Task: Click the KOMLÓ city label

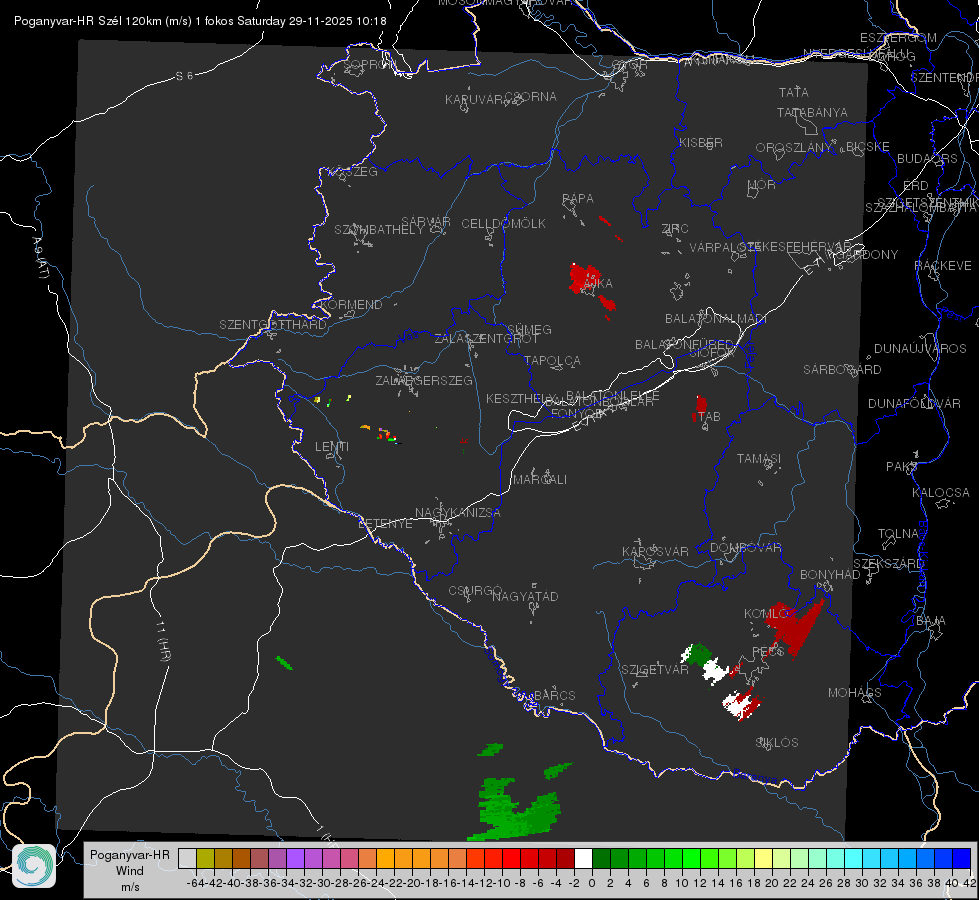Action: (x=766, y=614)
